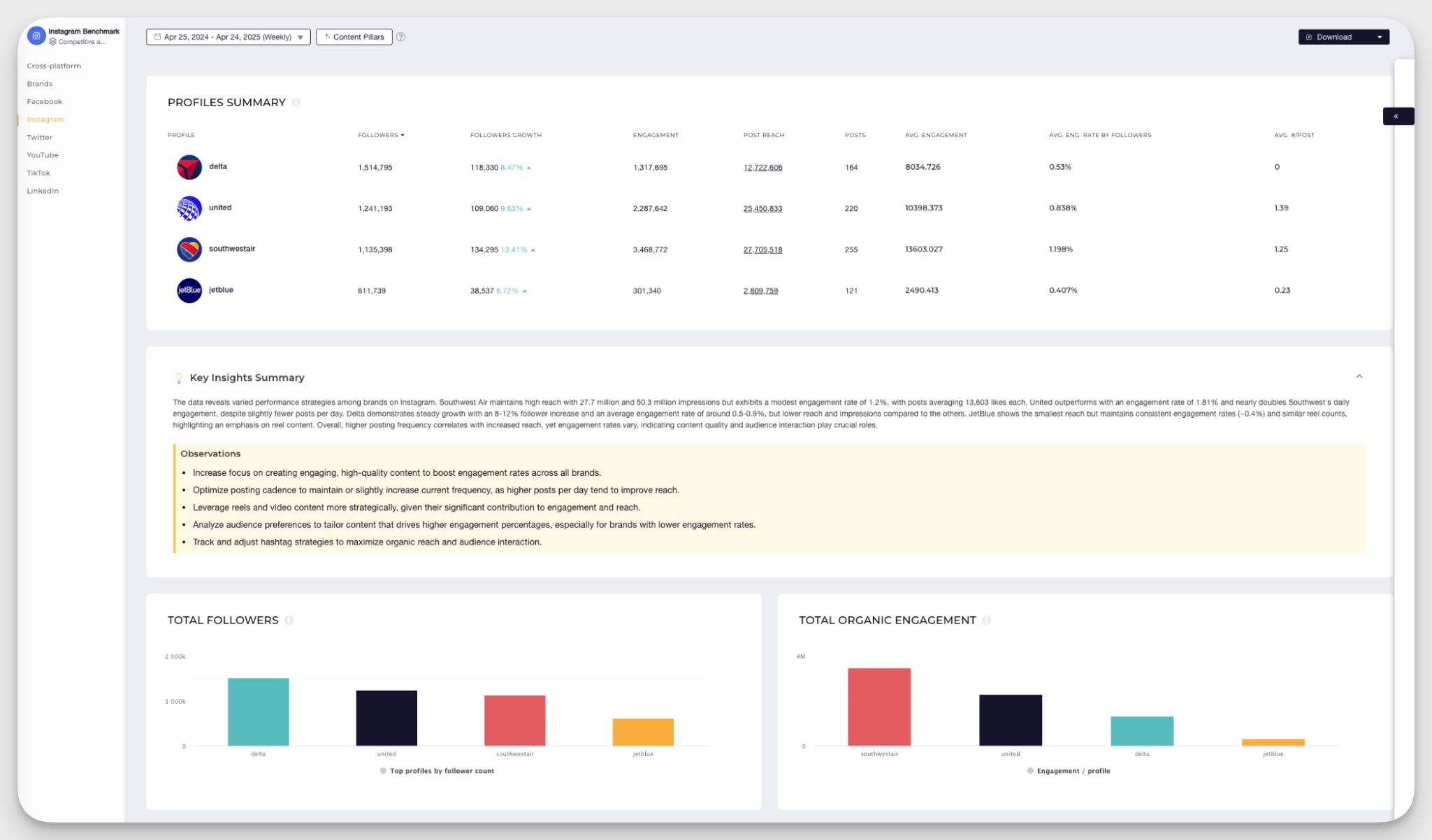This screenshot has height=840, width=1432.
Task: Click the Post Reach column header
Action: point(764,135)
